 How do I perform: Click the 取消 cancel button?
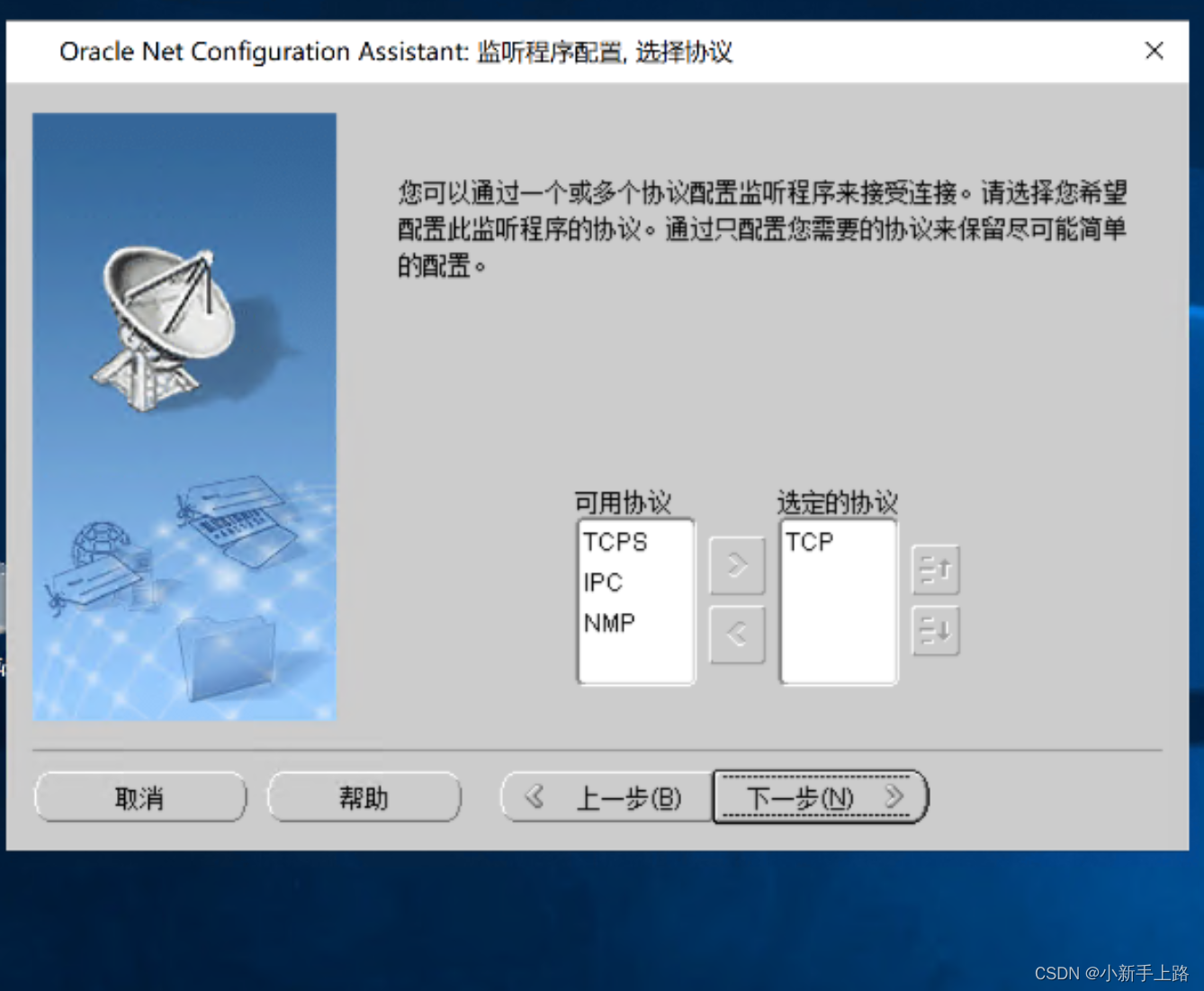click(x=140, y=797)
